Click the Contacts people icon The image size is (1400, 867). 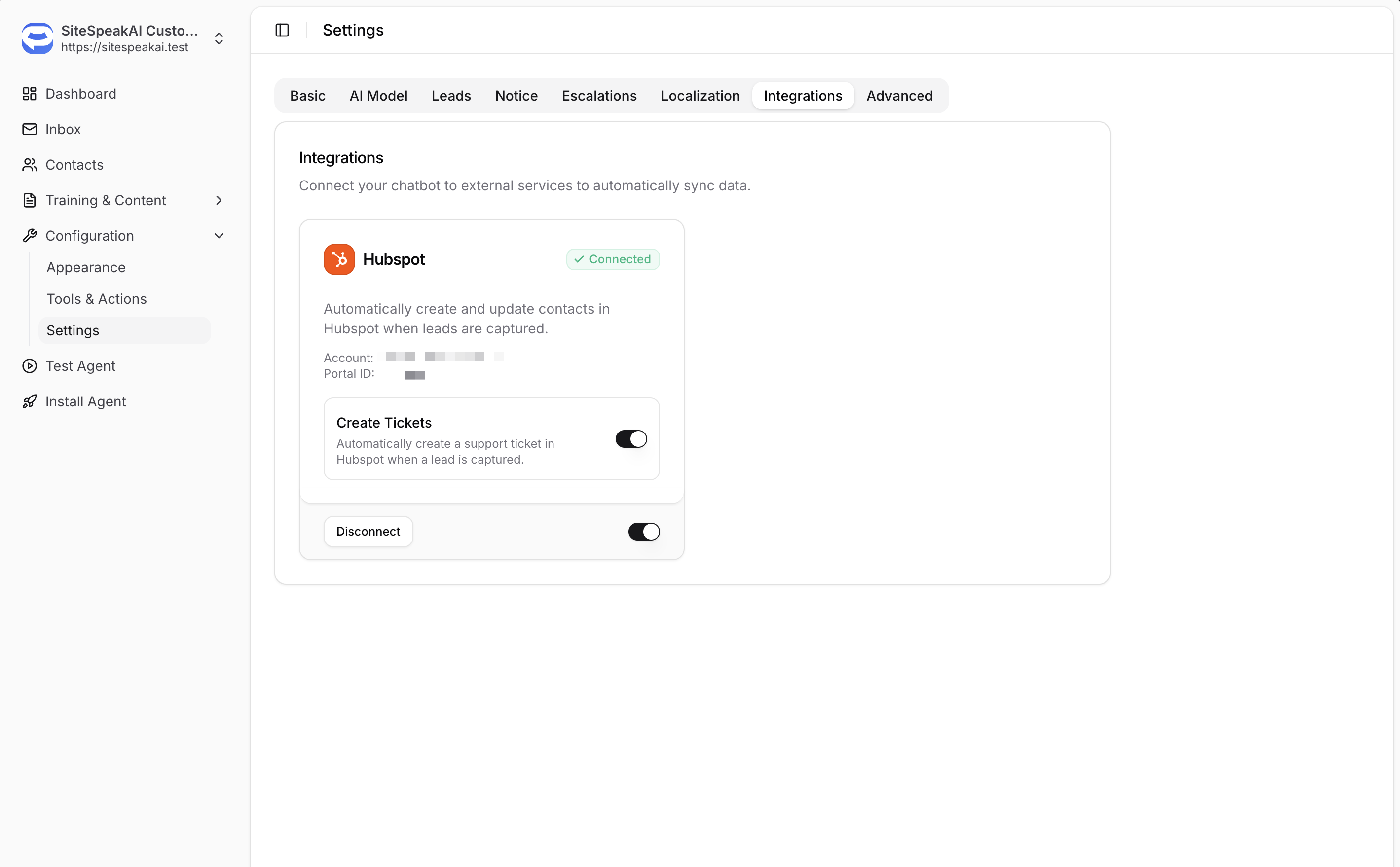click(29, 165)
